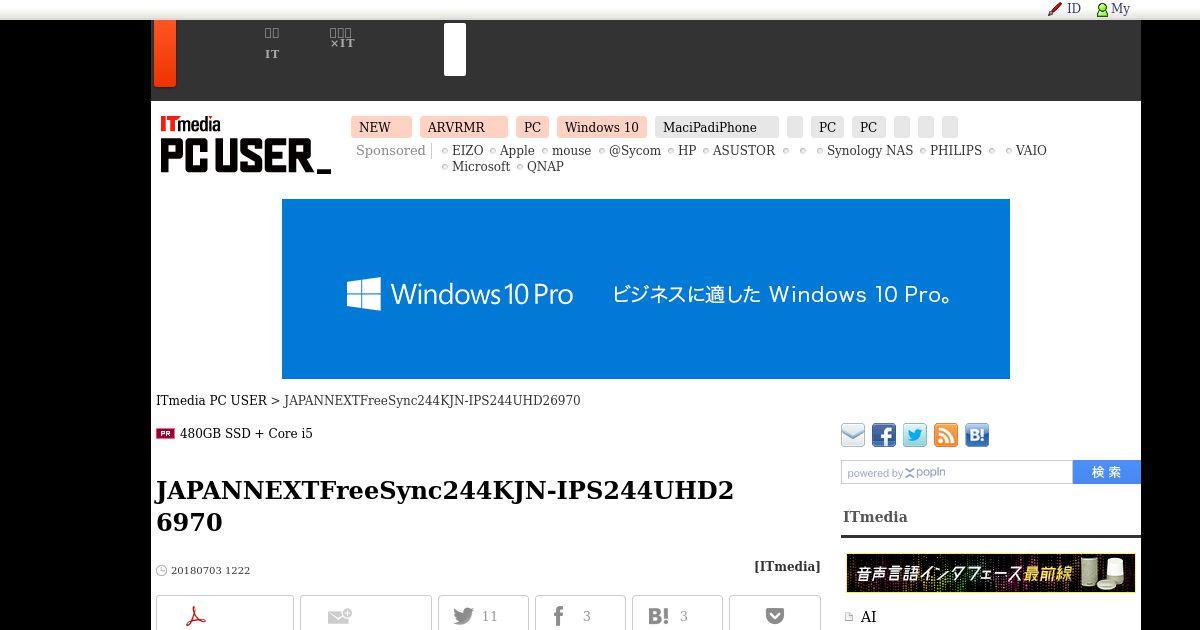
Task: Open the Twitter icon in the sidebar
Action: point(915,435)
